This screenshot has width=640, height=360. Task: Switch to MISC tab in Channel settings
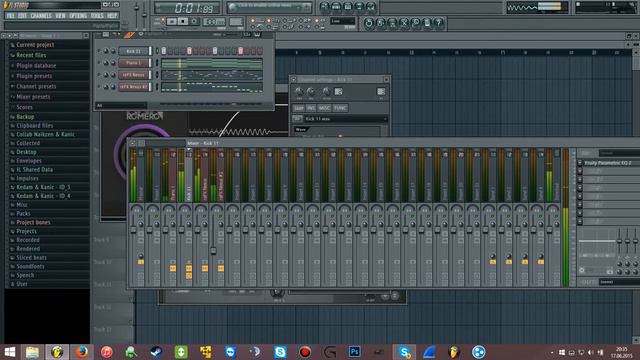tap(324, 108)
